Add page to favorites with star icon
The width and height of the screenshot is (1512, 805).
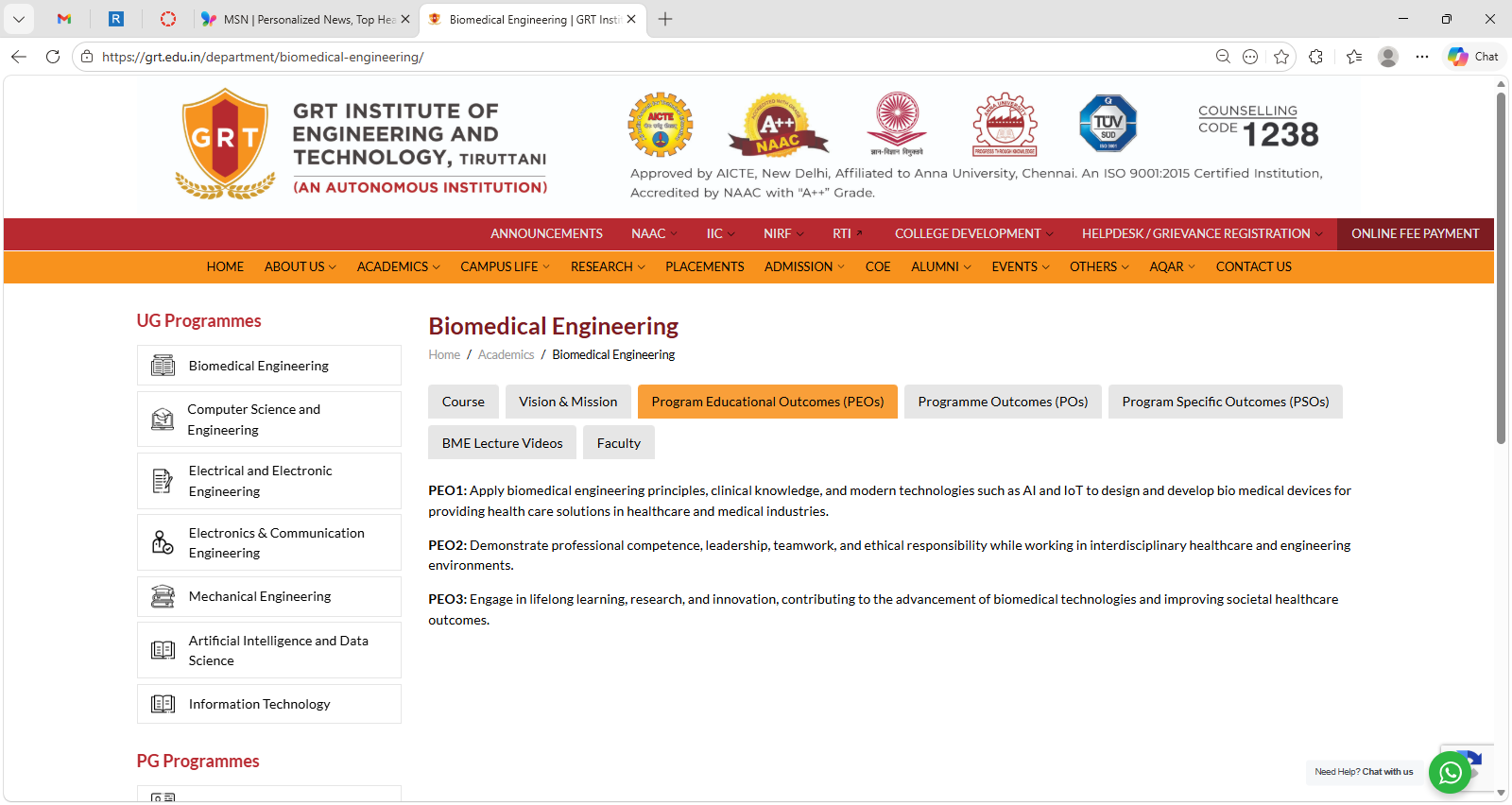pyautogui.click(x=1281, y=57)
